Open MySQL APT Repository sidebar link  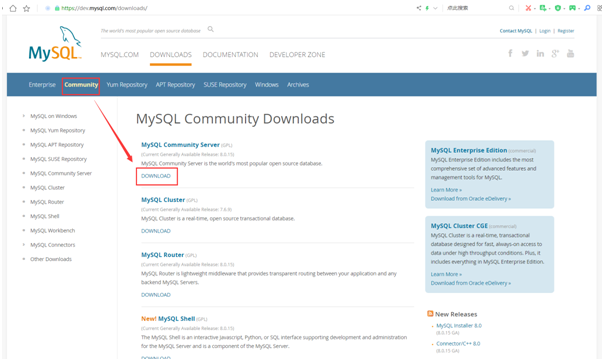click(57, 144)
